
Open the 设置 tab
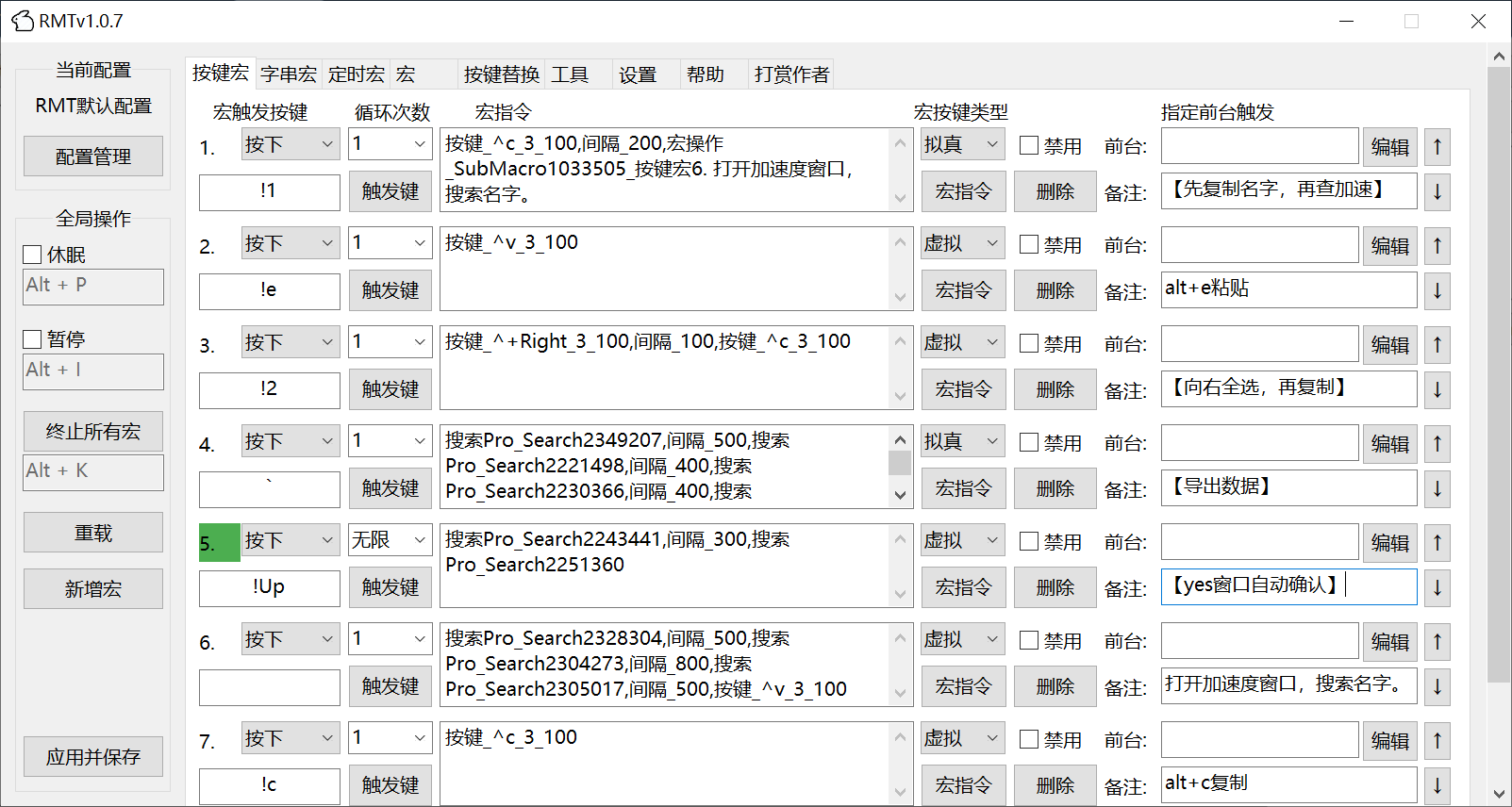(638, 74)
